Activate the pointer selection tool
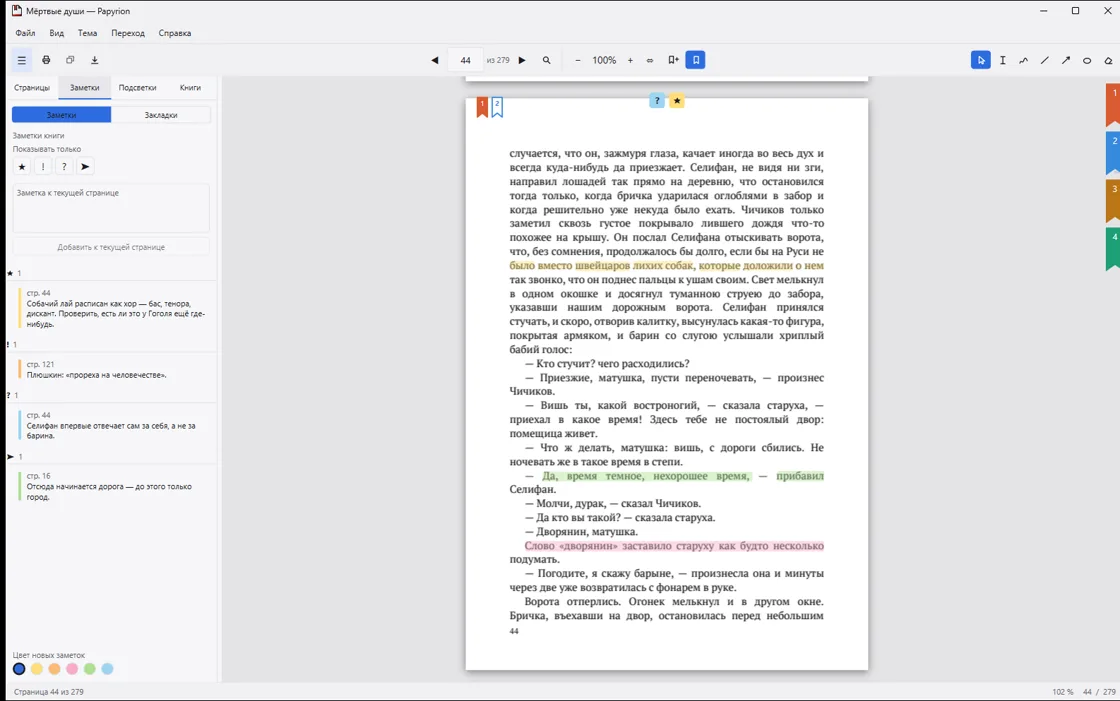 click(981, 60)
